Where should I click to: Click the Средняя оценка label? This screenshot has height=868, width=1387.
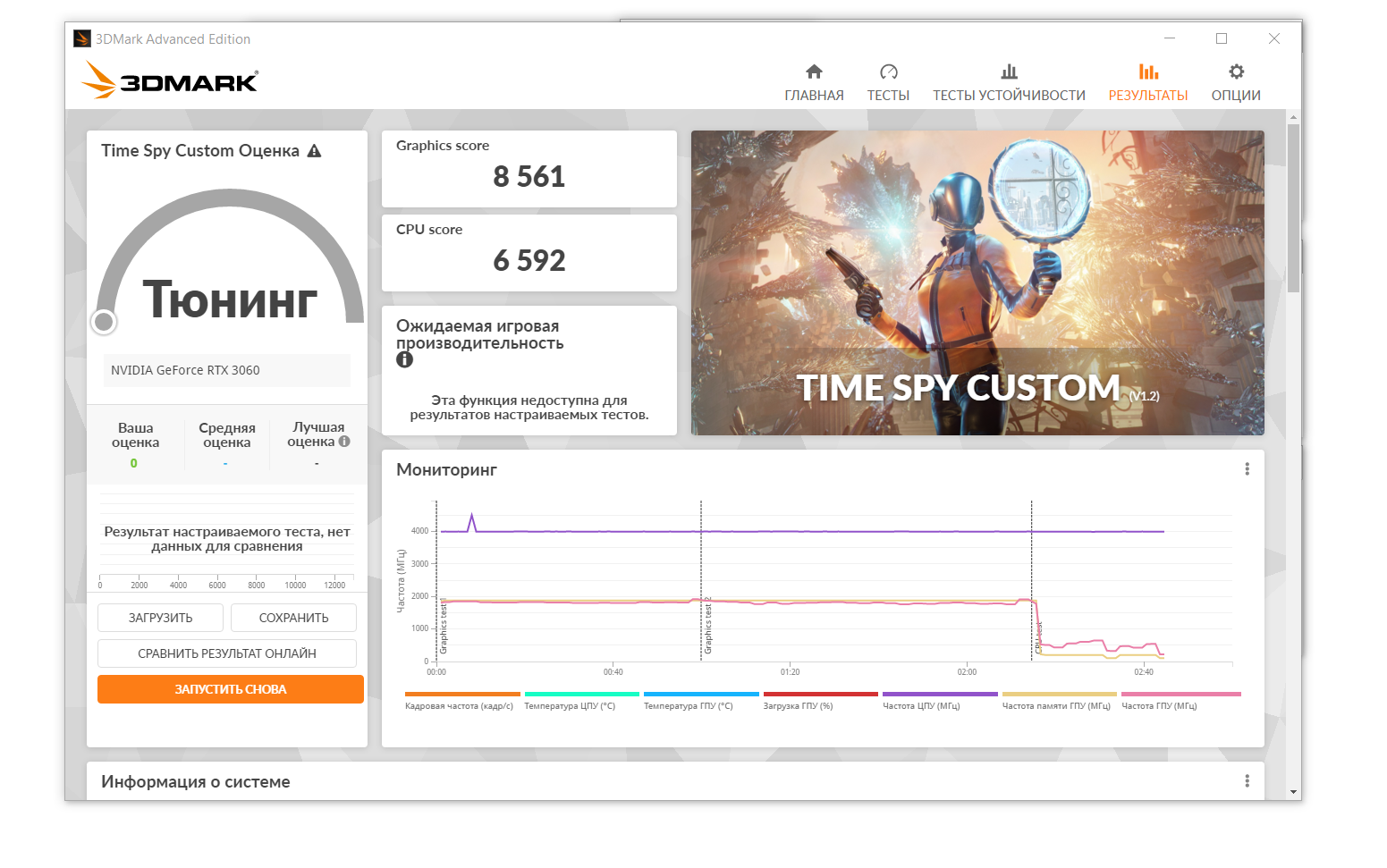click(227, 435)
